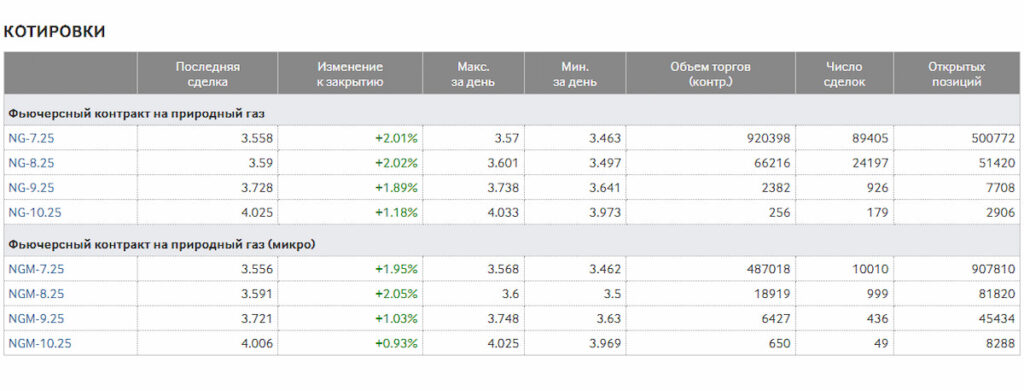The image size is (1024, 391).
Task: Click the Изменение к закрытию column header
Action: pos(350,74)
